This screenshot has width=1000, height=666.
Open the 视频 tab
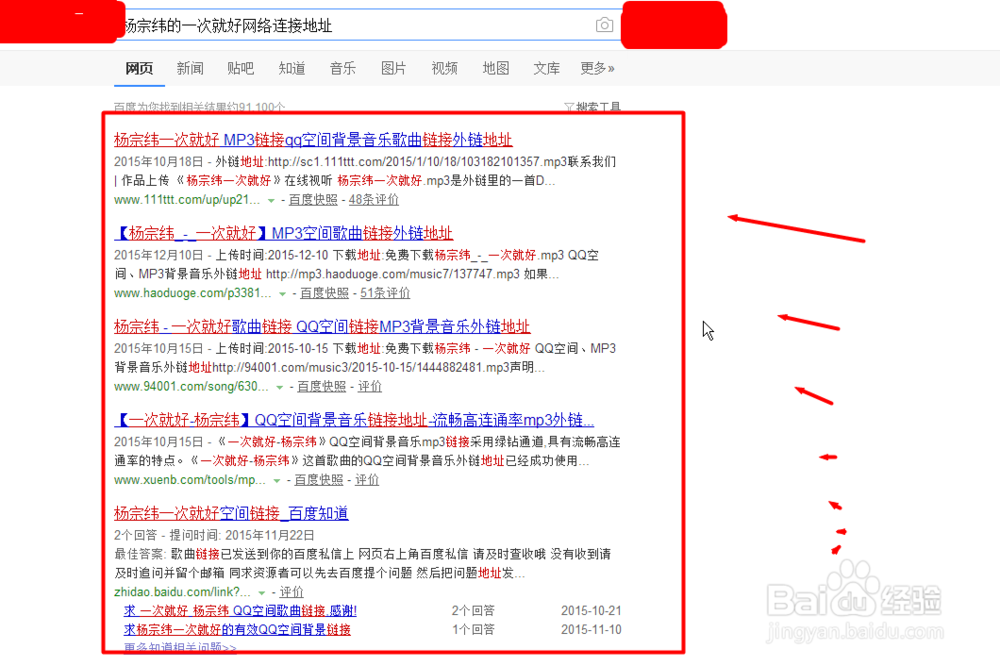coord(445,68)
